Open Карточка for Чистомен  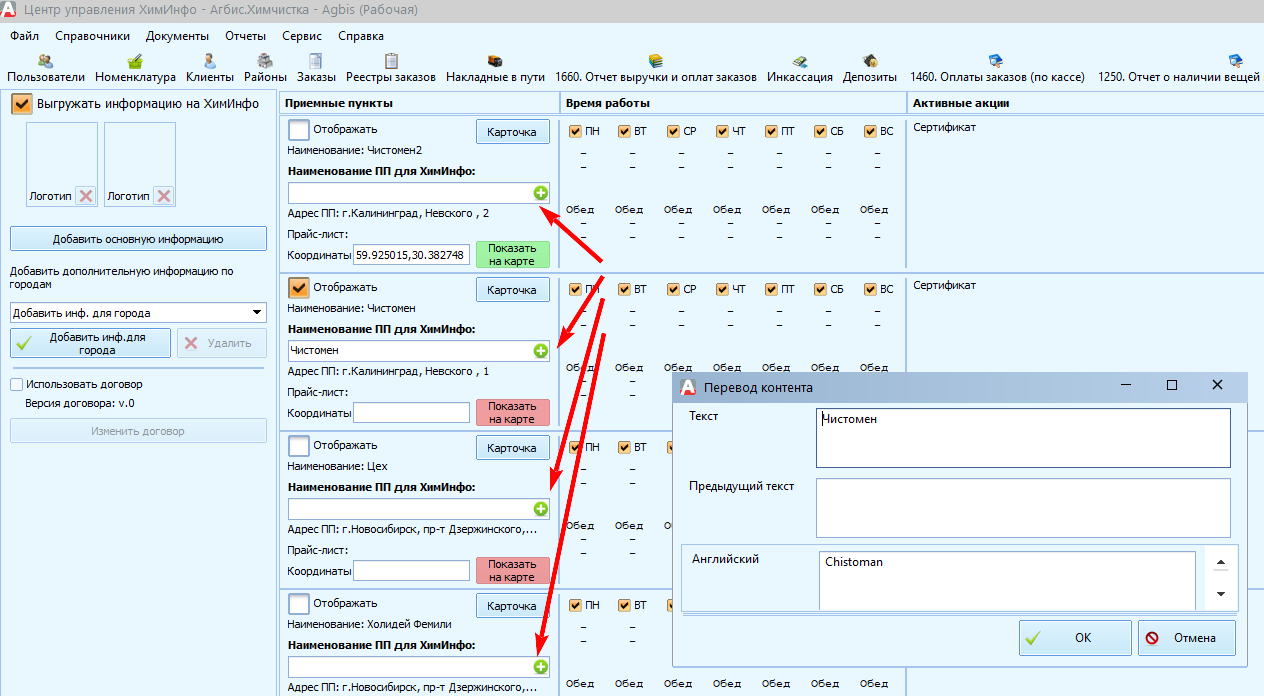point(512,290)
